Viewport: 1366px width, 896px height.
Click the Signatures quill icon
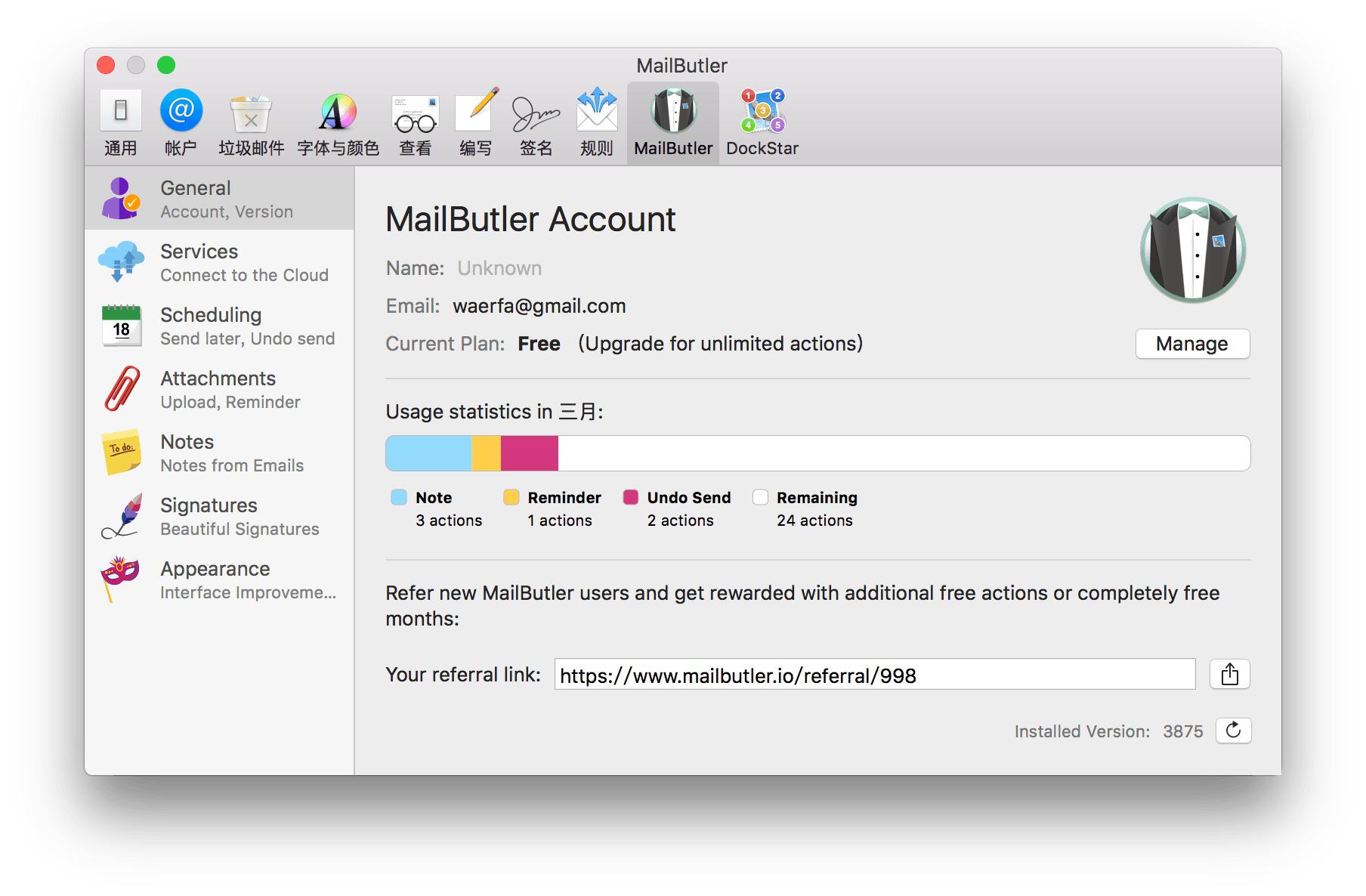point(122,515)
